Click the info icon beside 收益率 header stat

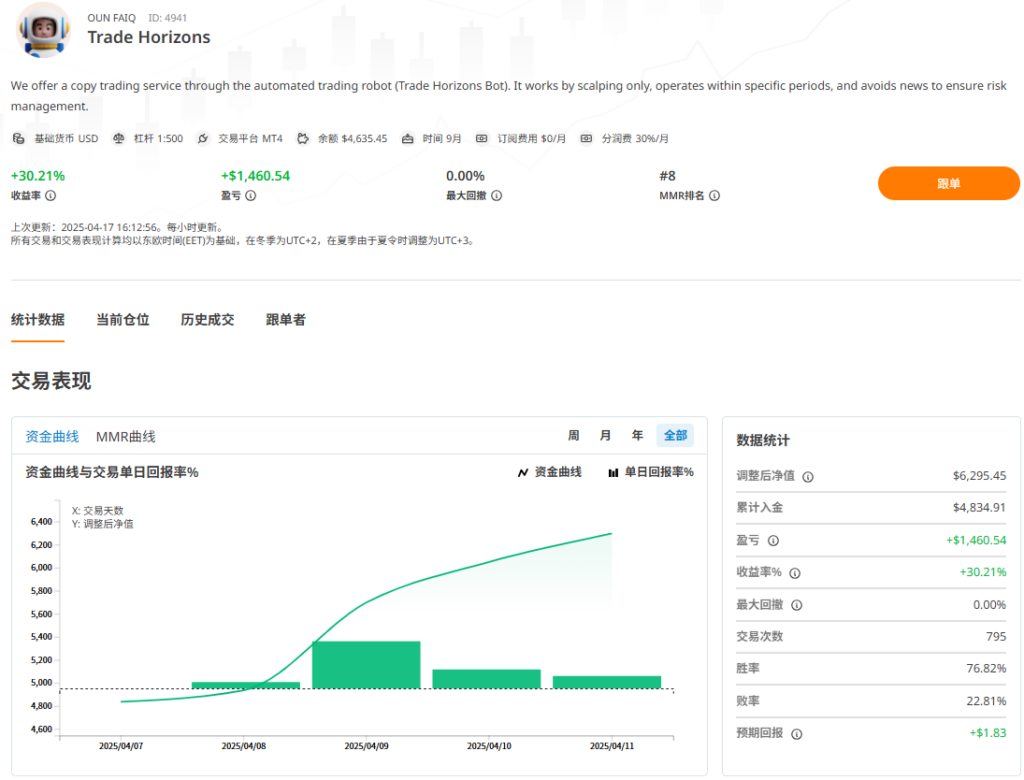pos(50,196)
